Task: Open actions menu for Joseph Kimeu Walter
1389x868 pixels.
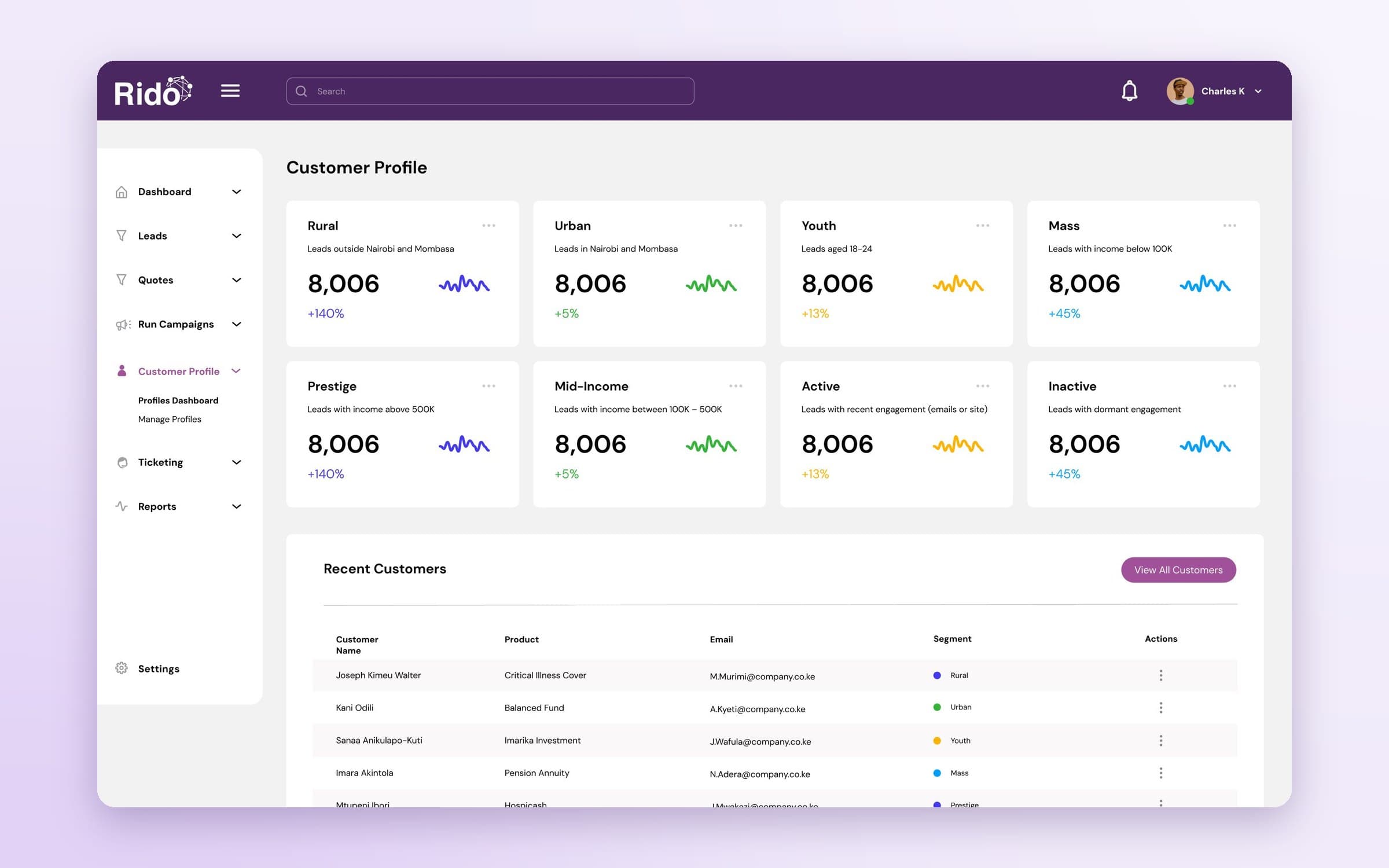Action: coord(1161,675)
